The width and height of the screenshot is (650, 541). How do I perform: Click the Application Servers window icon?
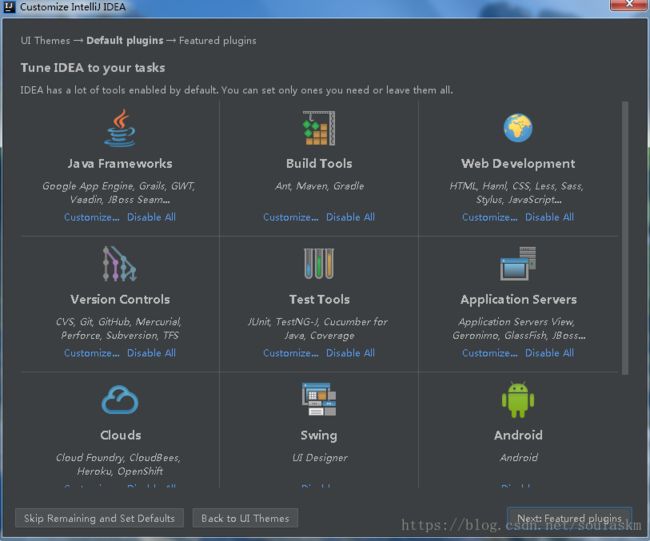click(x=518, y=264)
